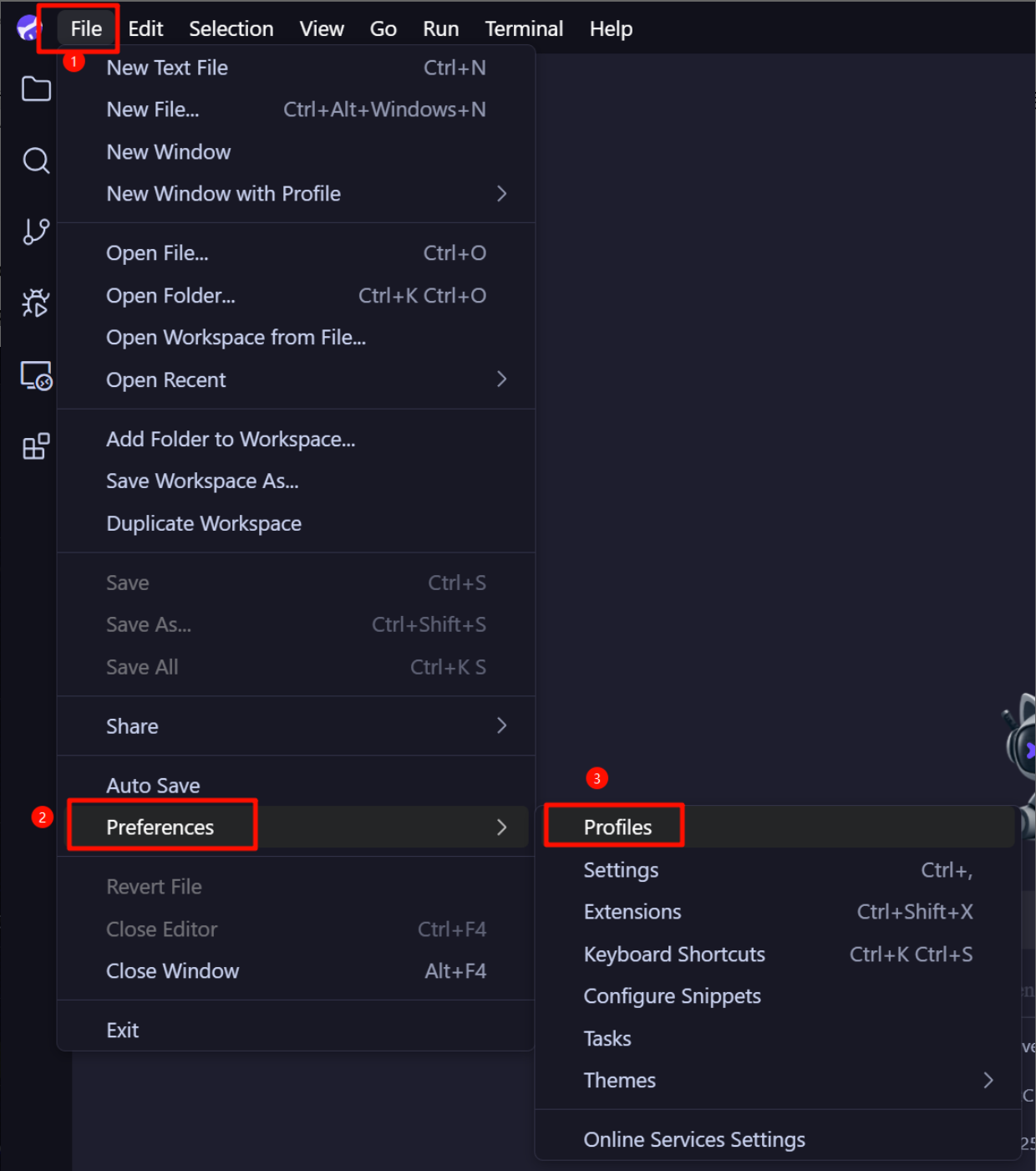1036x1171 pixels.
Task: Open the Remote Explorer icon
Action: (35, 376)
